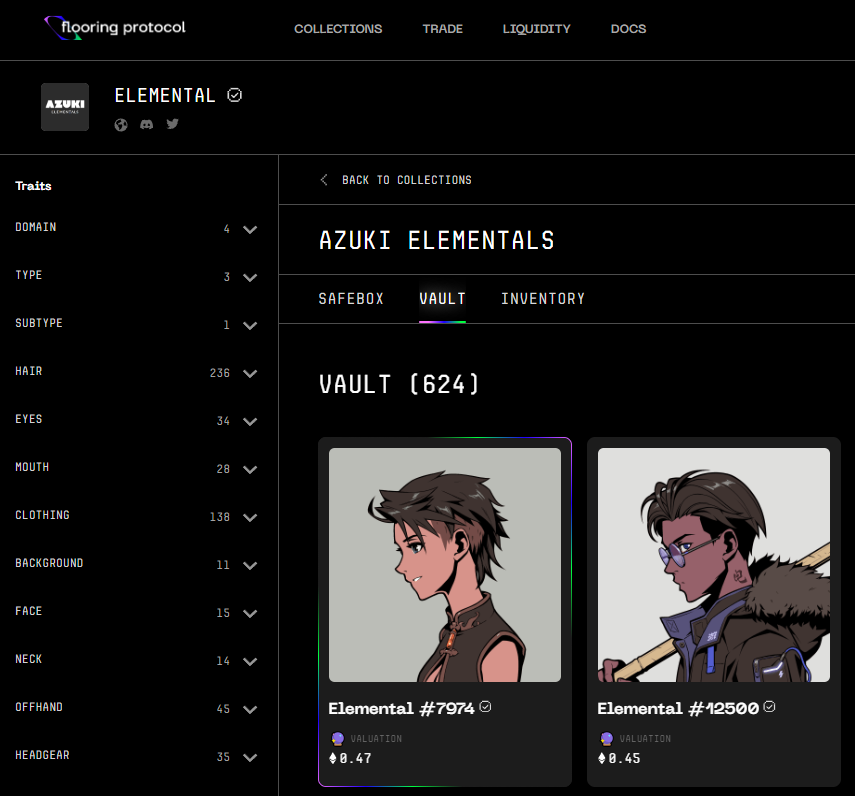This screenshot has width=855, height=796.
Task: Click the Azuki Elementals collection avatar
Action: pos(65,107)
